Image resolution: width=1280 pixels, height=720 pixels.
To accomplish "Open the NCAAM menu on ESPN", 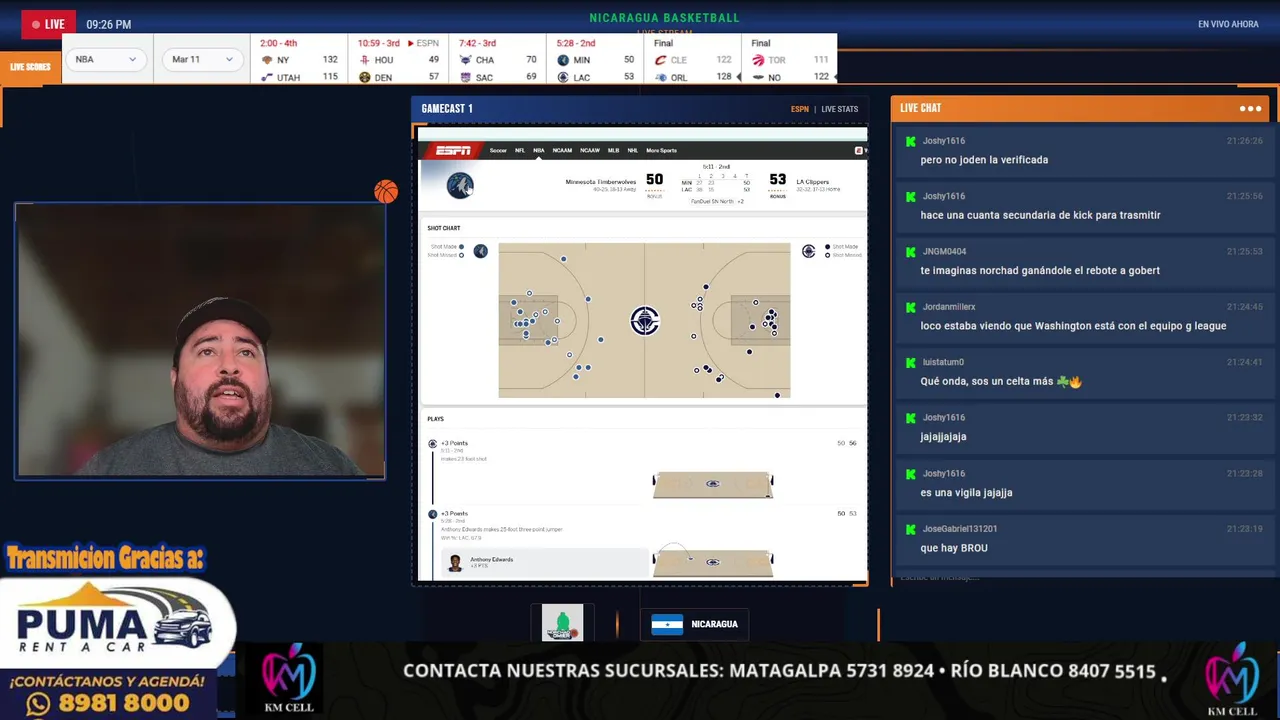I will pos(562,150).
